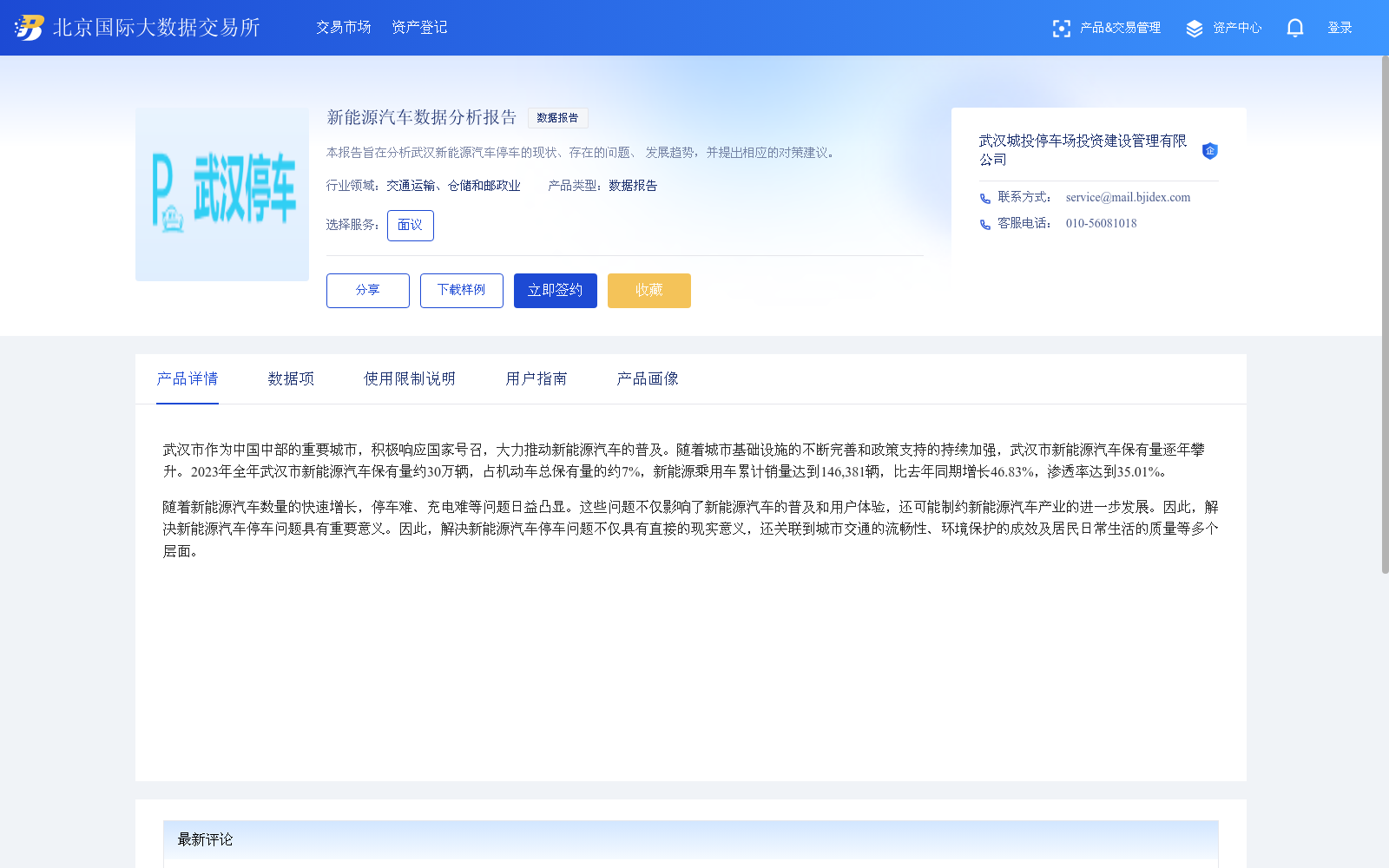Screen dimensions: 1389x868
Task: Switch to 用户指南 tab
Action: (537, 379)
